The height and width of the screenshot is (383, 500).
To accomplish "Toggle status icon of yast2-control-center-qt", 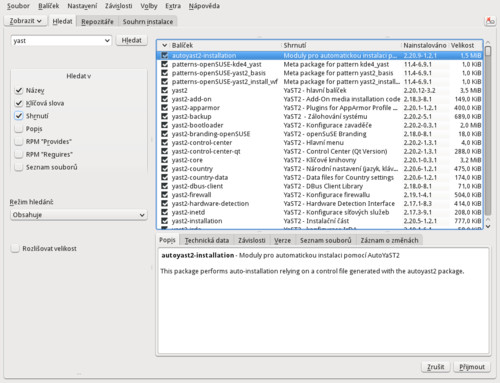I will tap(164, 151).
